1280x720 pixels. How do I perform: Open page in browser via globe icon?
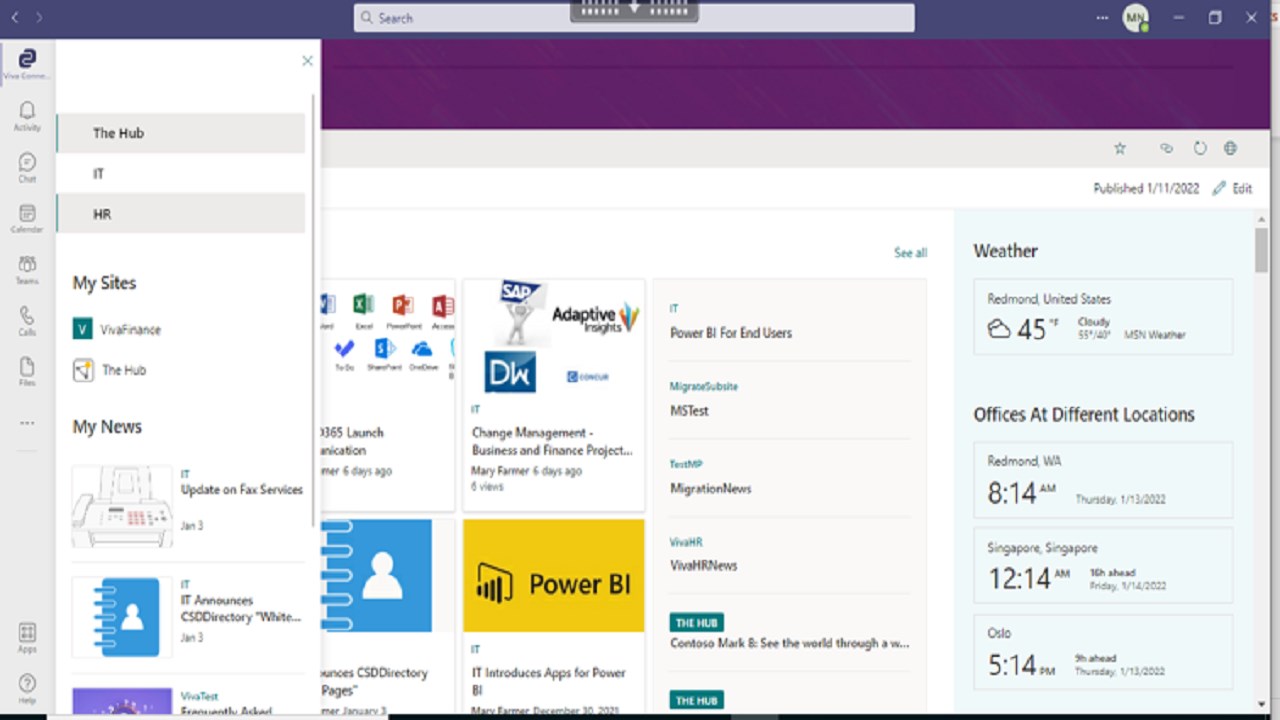1230,148
